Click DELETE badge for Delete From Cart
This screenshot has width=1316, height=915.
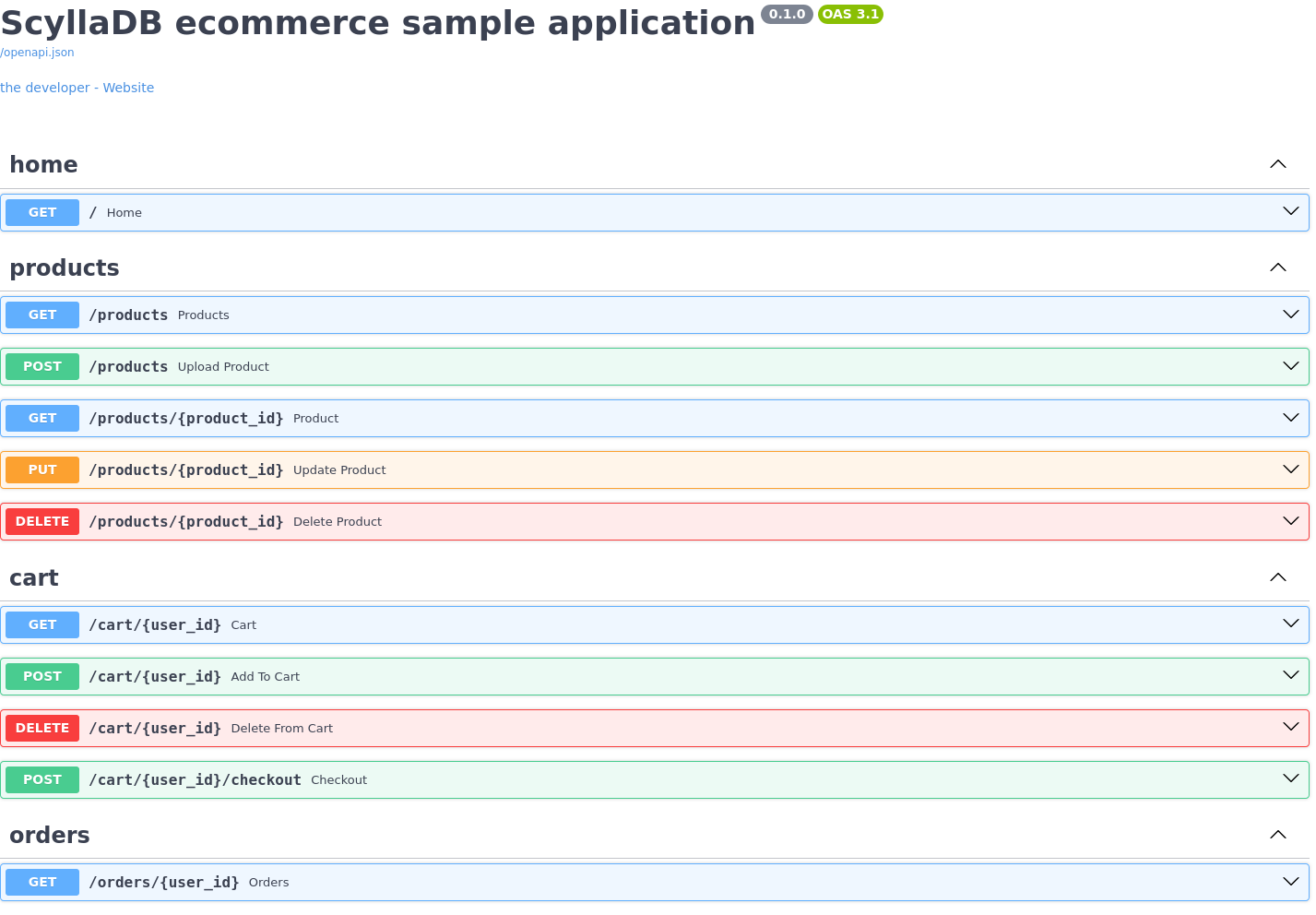tap(42, 728)
